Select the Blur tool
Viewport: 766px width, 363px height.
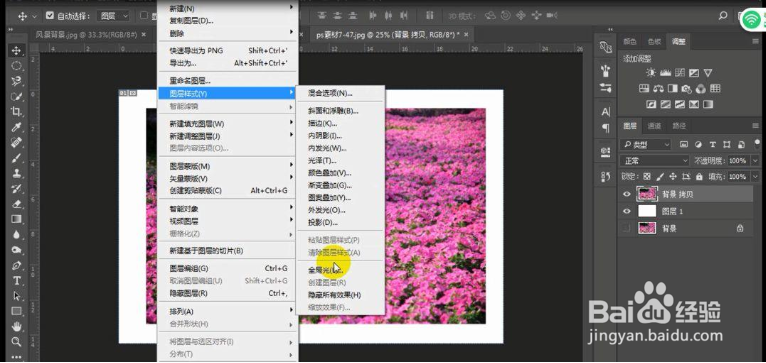tap(17, 235)
